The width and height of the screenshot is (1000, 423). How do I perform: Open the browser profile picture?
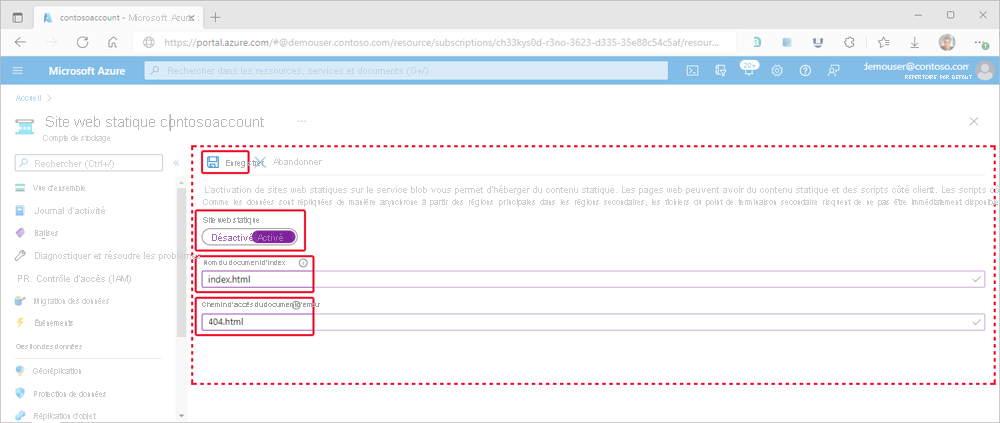(947, 42)
